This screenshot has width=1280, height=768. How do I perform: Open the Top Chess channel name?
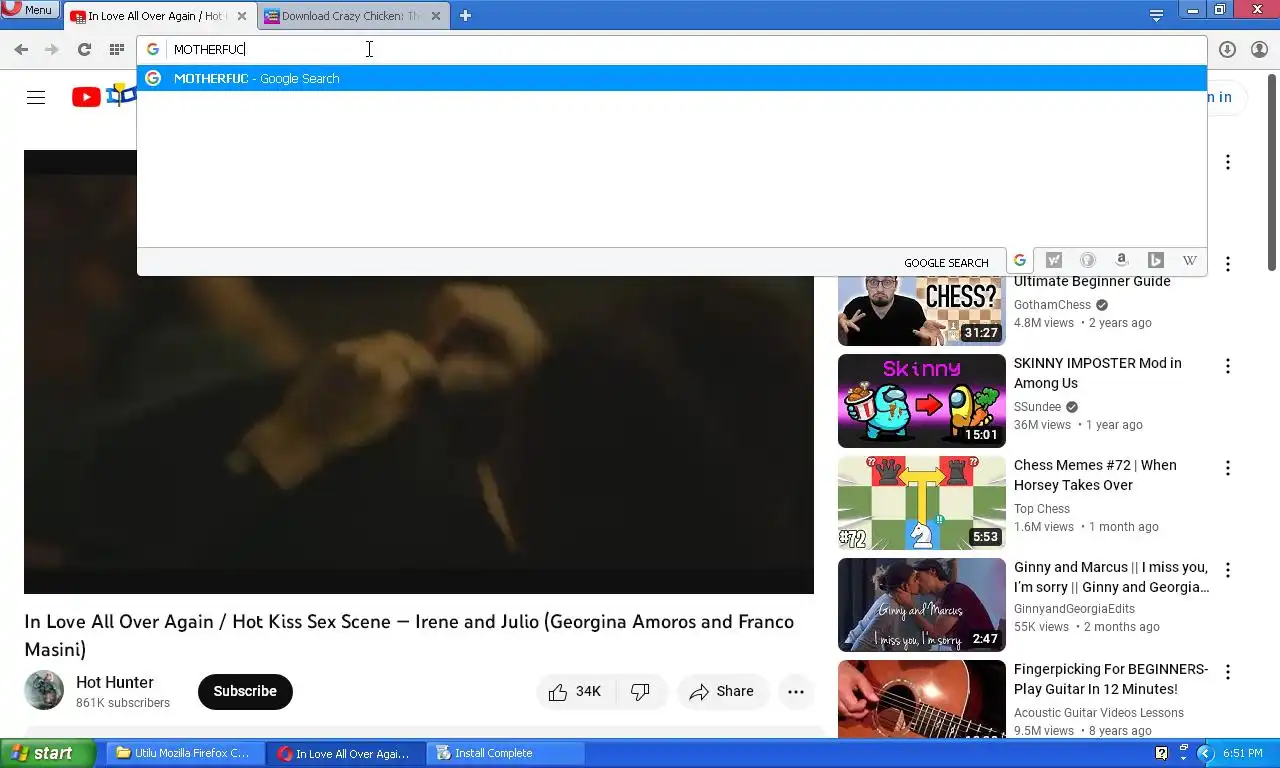(1042, 509)
